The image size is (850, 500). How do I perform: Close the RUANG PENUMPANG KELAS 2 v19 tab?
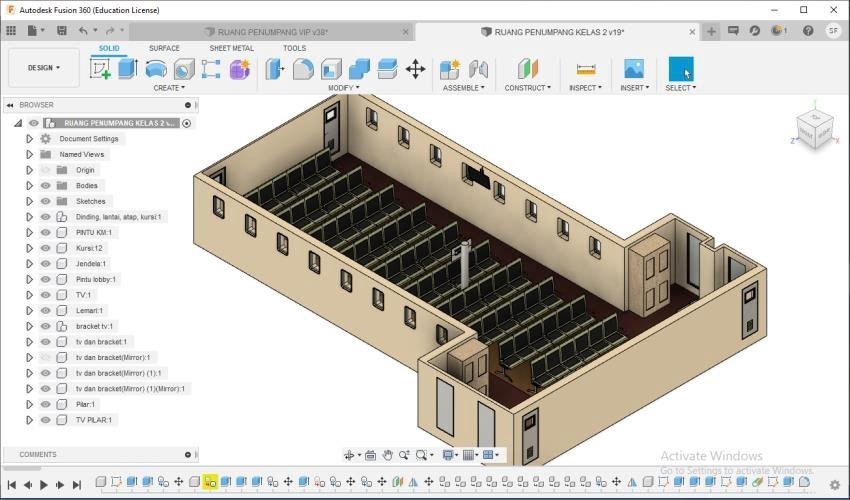click(x=692, y=32)
